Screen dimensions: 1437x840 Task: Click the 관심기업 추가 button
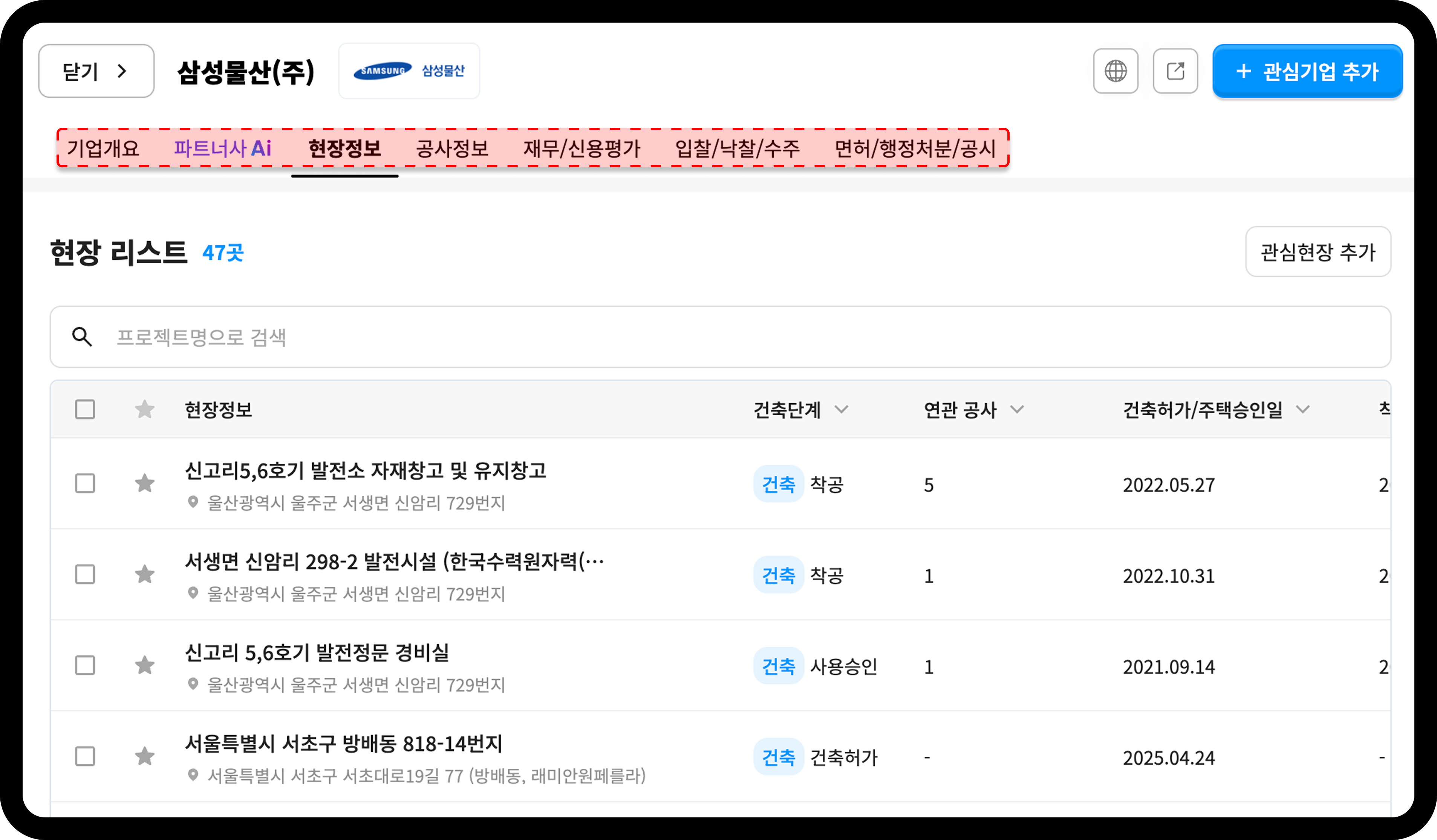1308,71
